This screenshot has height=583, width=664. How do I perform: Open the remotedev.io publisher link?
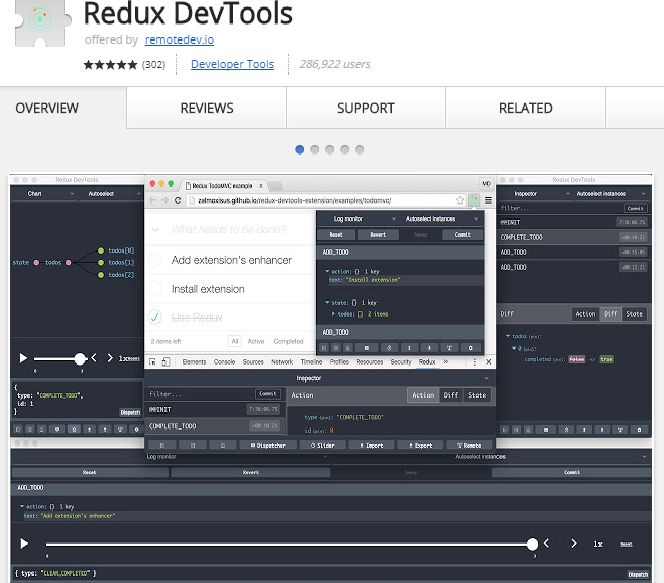[x=179, y=40]
